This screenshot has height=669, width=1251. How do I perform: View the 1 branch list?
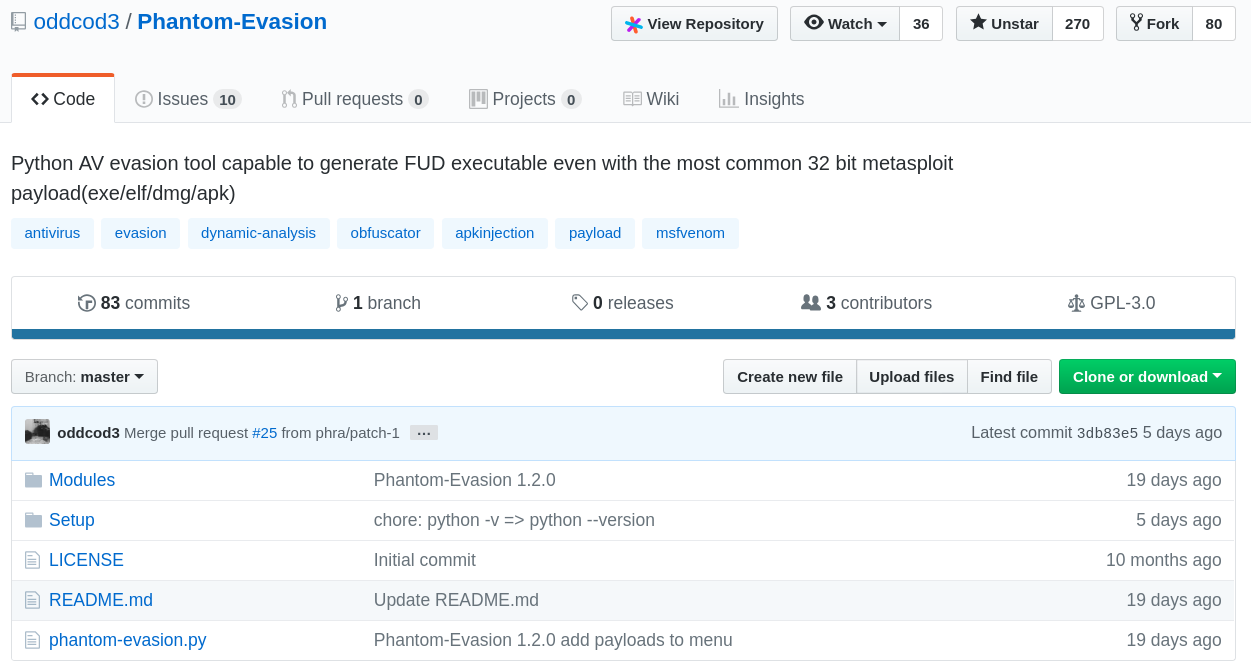tap(377, 303)
